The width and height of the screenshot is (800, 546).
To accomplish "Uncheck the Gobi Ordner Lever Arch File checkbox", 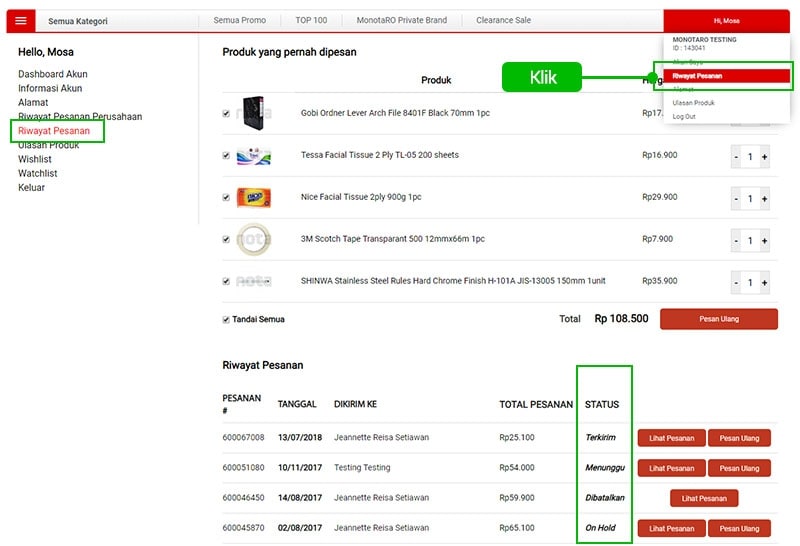I will [x=227, y=113].
